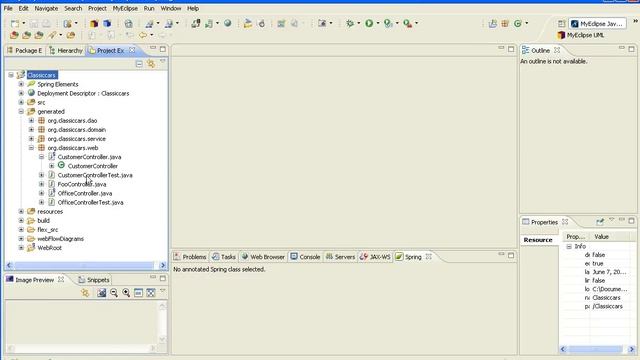Screen dimensions: 640x360
Task: Close the Outline view tab
Action: coord(557,50)
